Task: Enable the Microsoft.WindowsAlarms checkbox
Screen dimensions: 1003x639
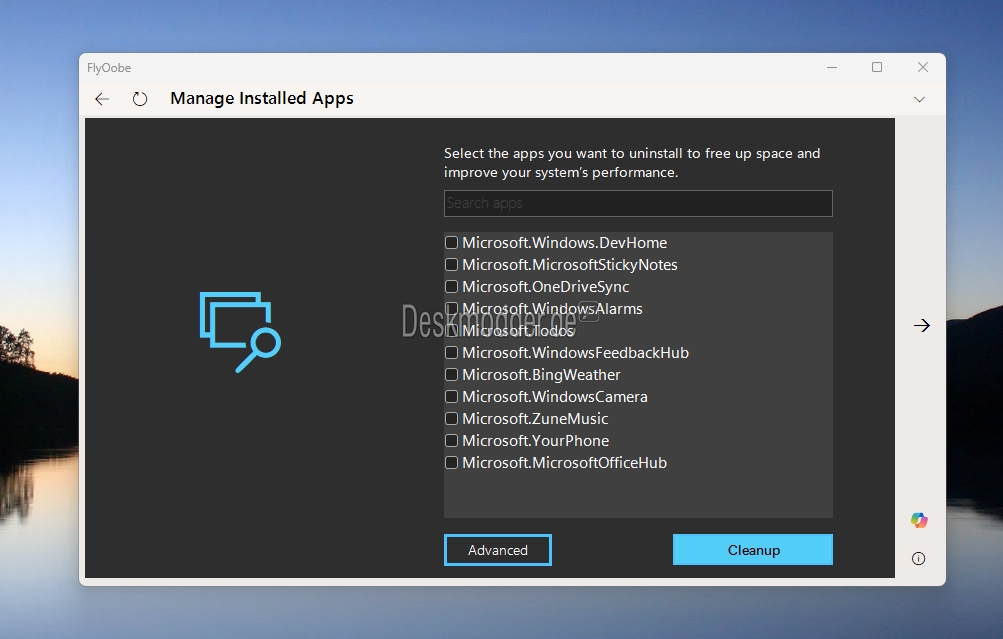Action: click(x=452, y=308)
